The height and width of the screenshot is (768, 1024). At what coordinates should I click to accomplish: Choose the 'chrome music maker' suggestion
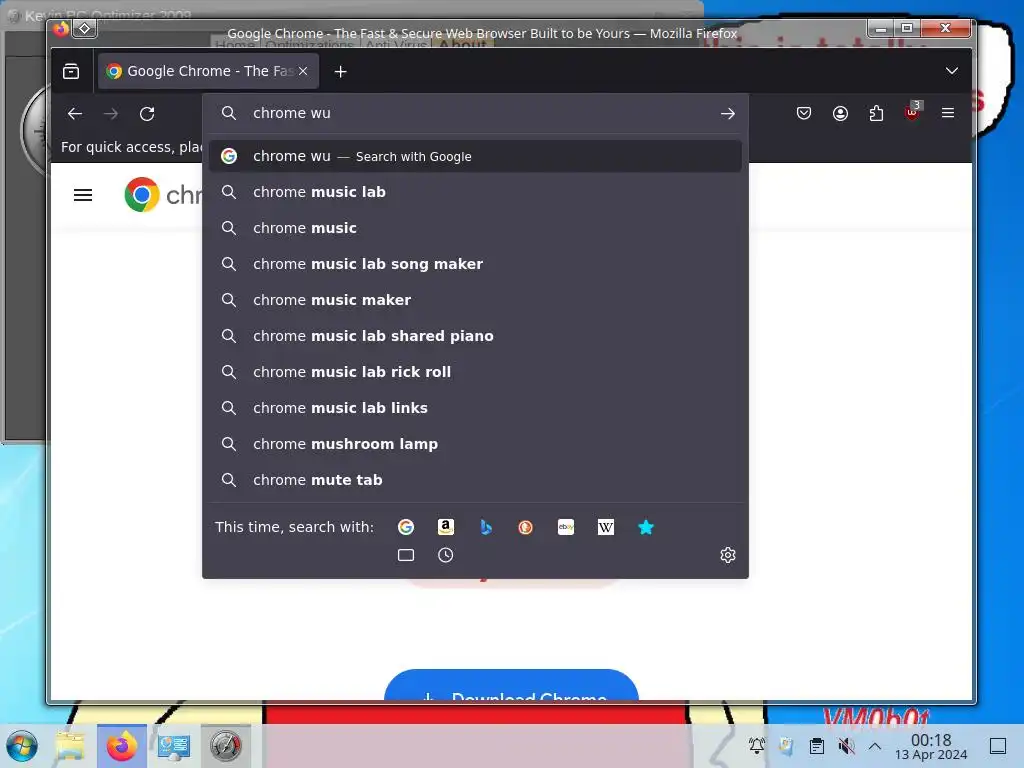[x=475, y=300]
